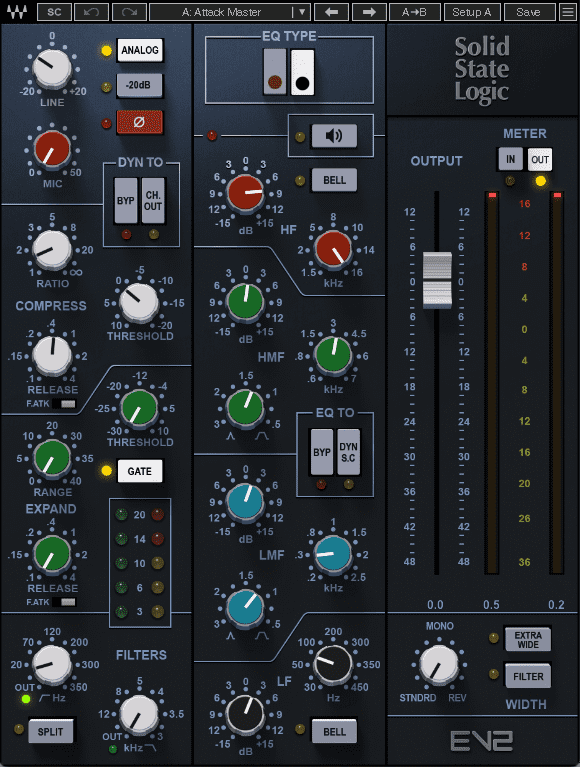Click the SC sidechain button
Image resolution: width=580 pixels, height=767 pixels.
coord(54,12)
